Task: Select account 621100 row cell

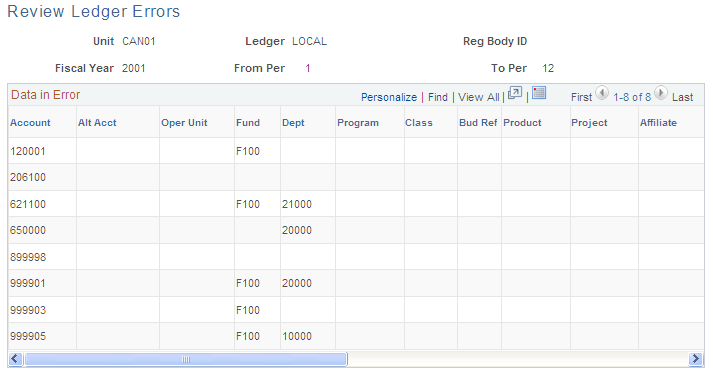Action: [x=28, y=204]
